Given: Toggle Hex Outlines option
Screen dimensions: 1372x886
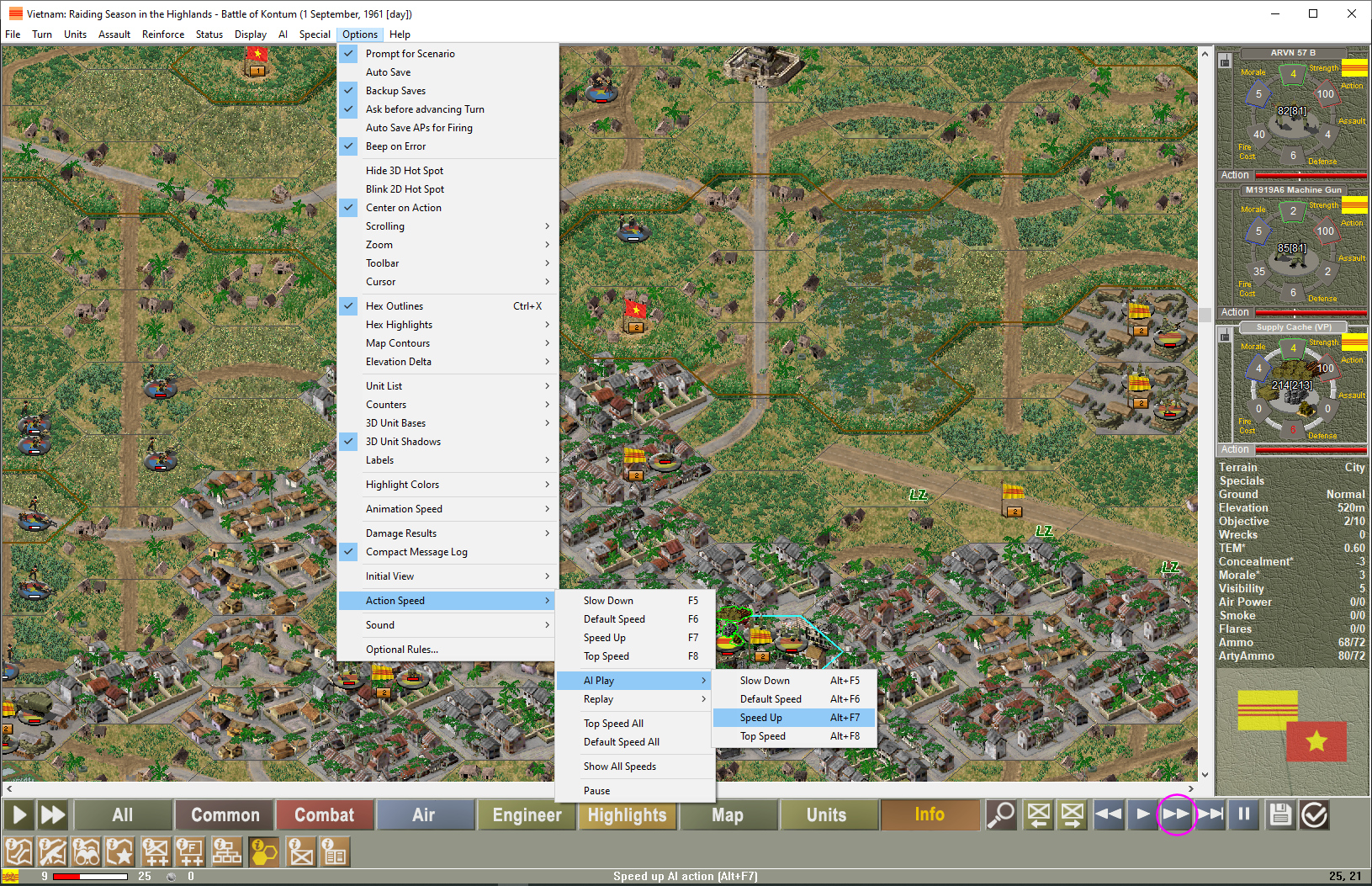Looking at the screenshot, I should click(448, 305).
